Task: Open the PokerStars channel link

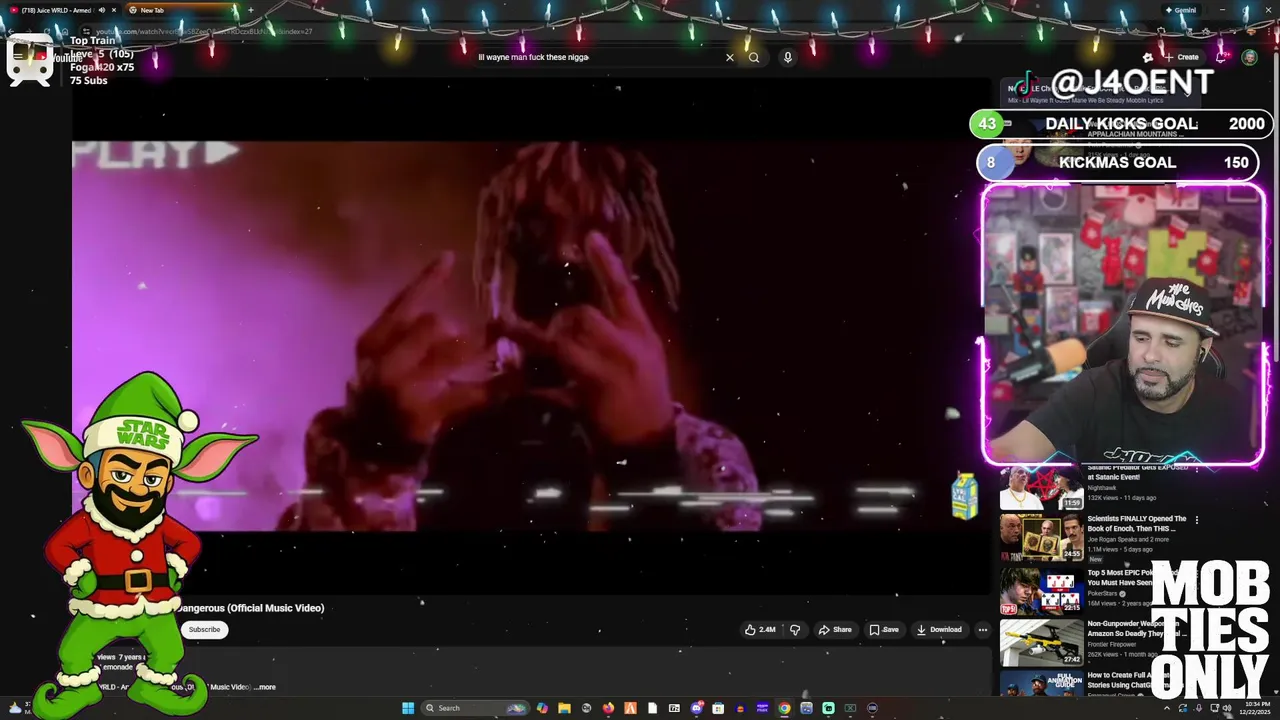Action: pos(1102,593)
